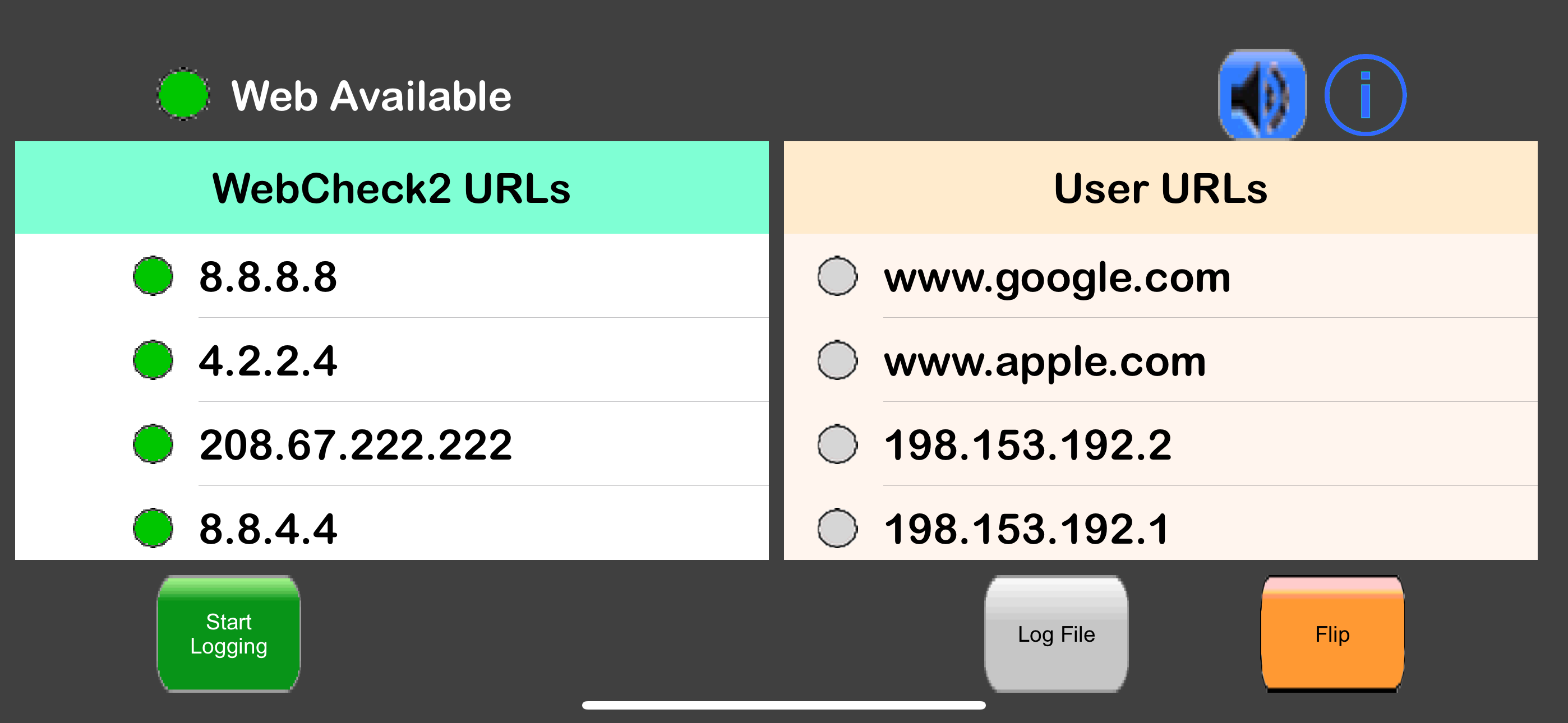Select the www.apple.com entry text
The height and width of the screenshot is (723, 1568).
coord(1045,361)
